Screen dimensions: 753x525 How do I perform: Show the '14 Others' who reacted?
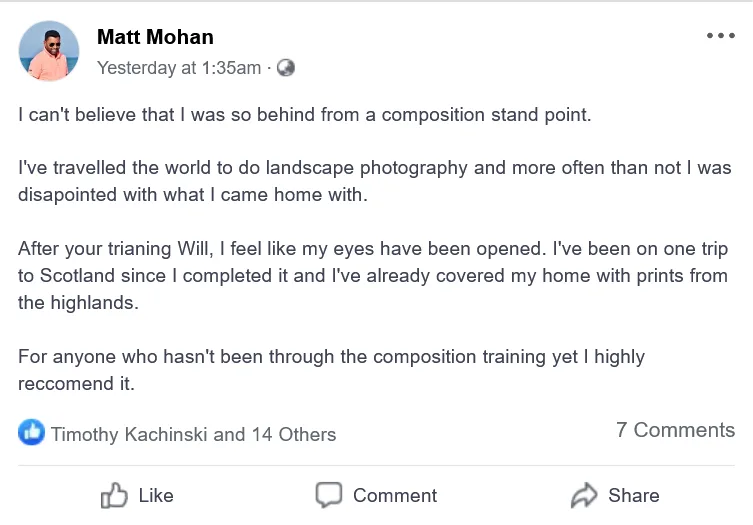pos(294,434)
